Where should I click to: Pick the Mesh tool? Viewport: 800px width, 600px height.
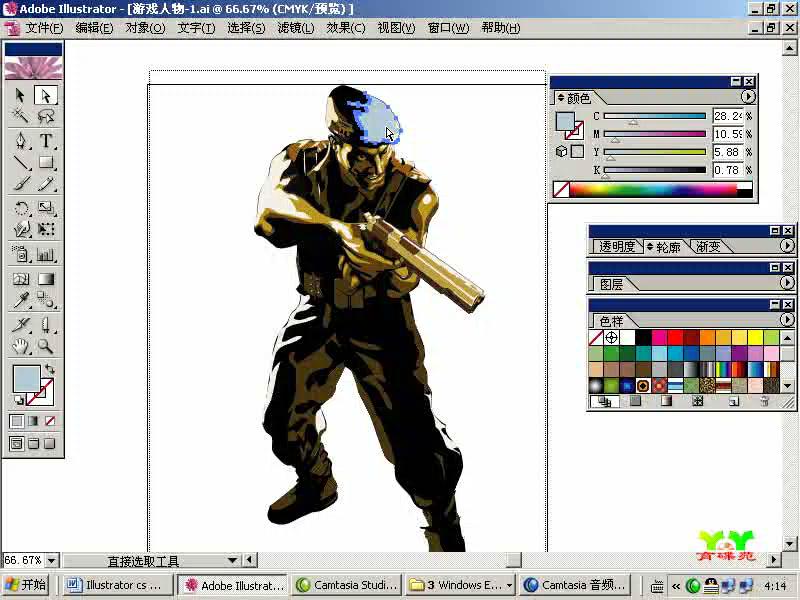20,279
